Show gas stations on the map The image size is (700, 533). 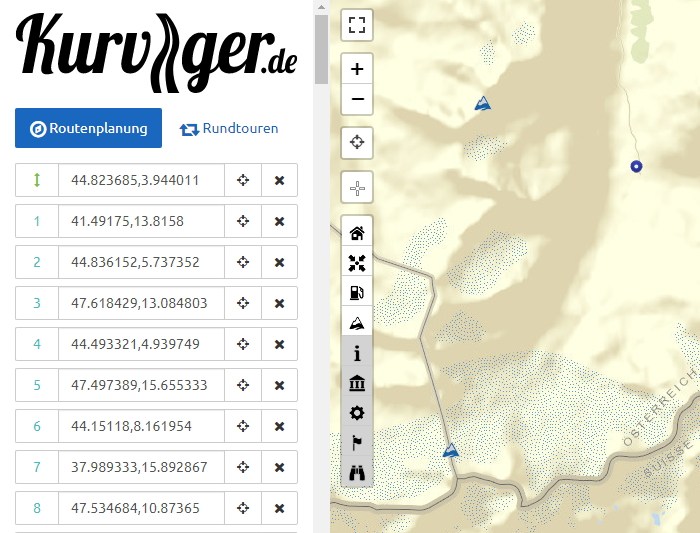tap(357, 293)
